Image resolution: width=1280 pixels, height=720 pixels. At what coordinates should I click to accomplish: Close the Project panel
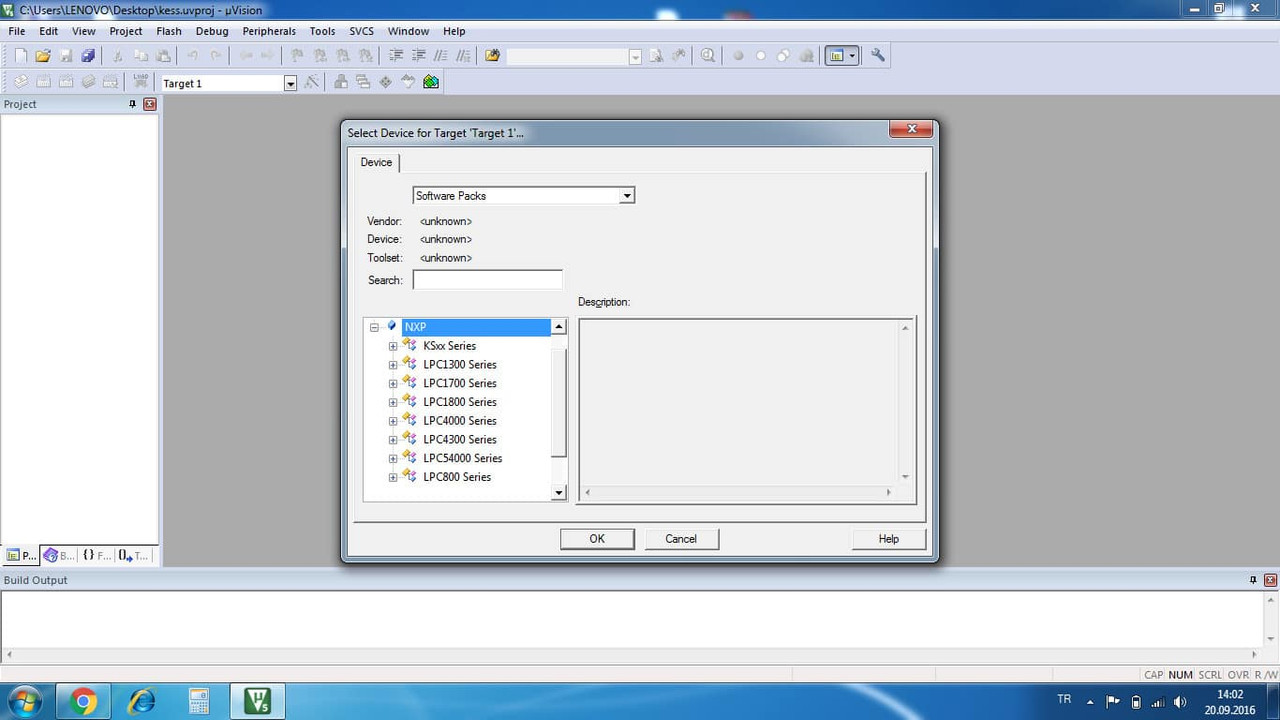click(x=150, y=104)
